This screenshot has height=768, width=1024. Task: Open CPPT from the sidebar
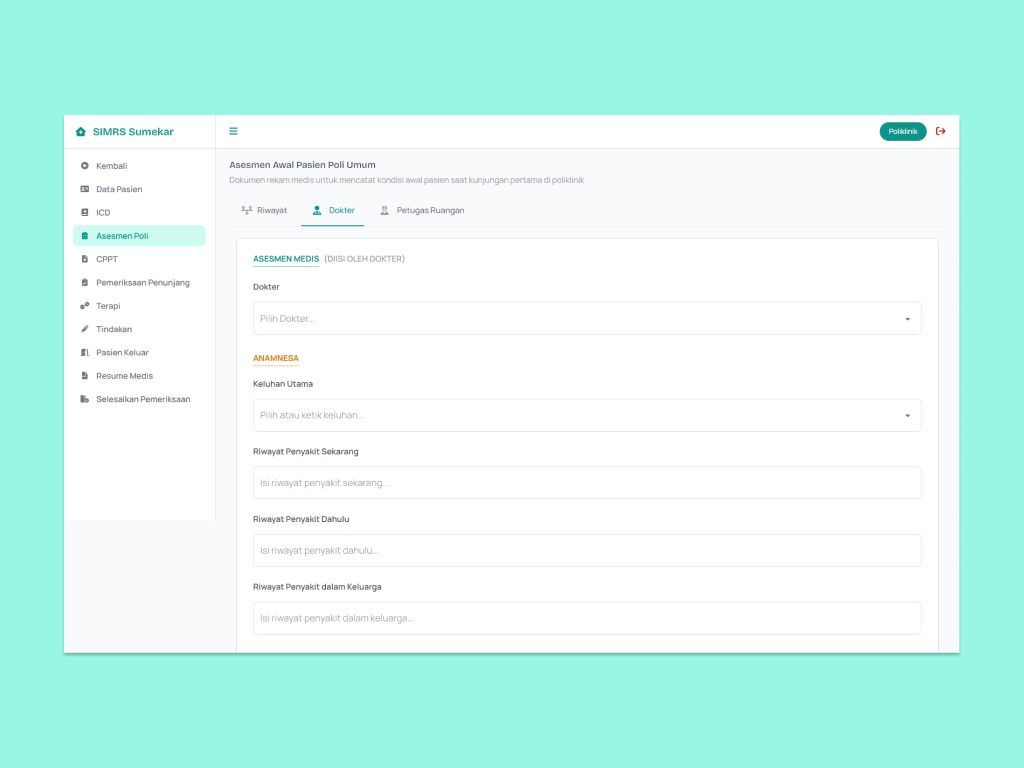coord(107,259)
